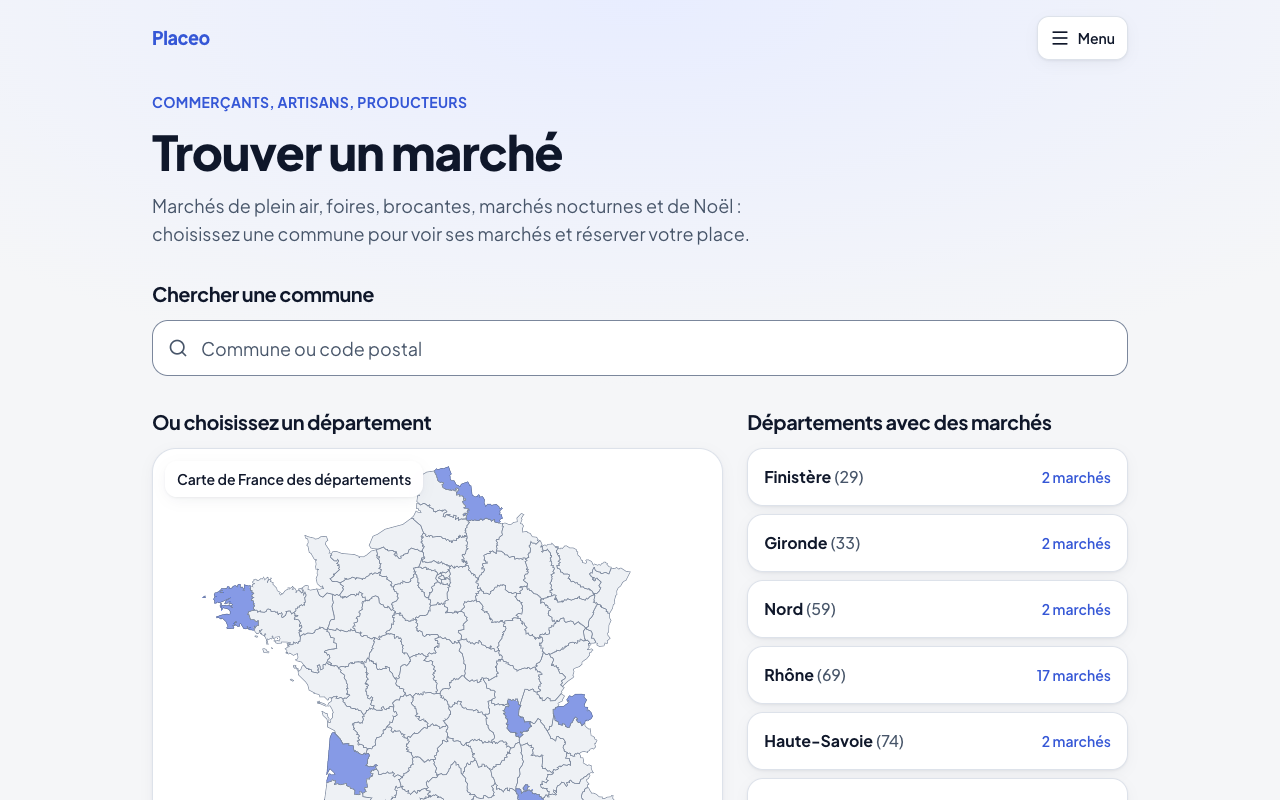Click the paragraph starting "Marchés de plein air"

pos(451,220)
